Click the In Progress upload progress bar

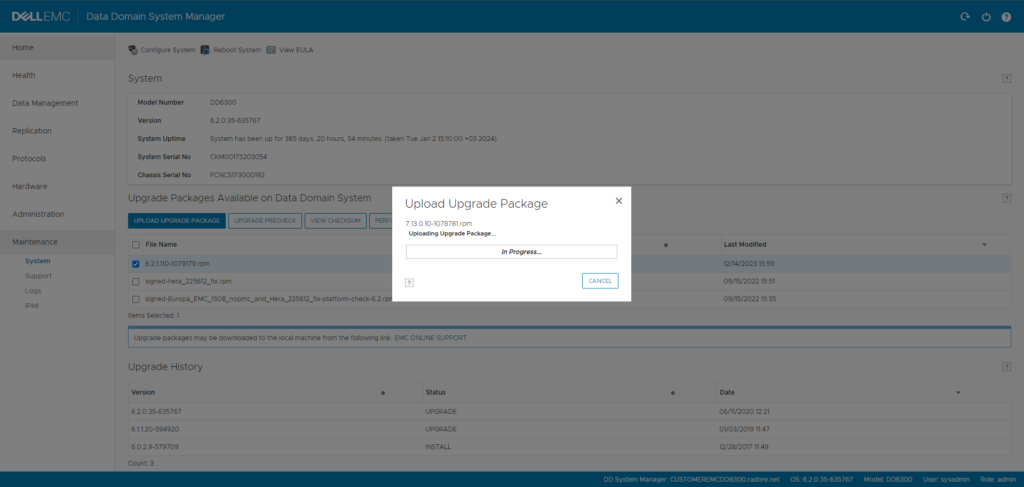pos(511,252)
